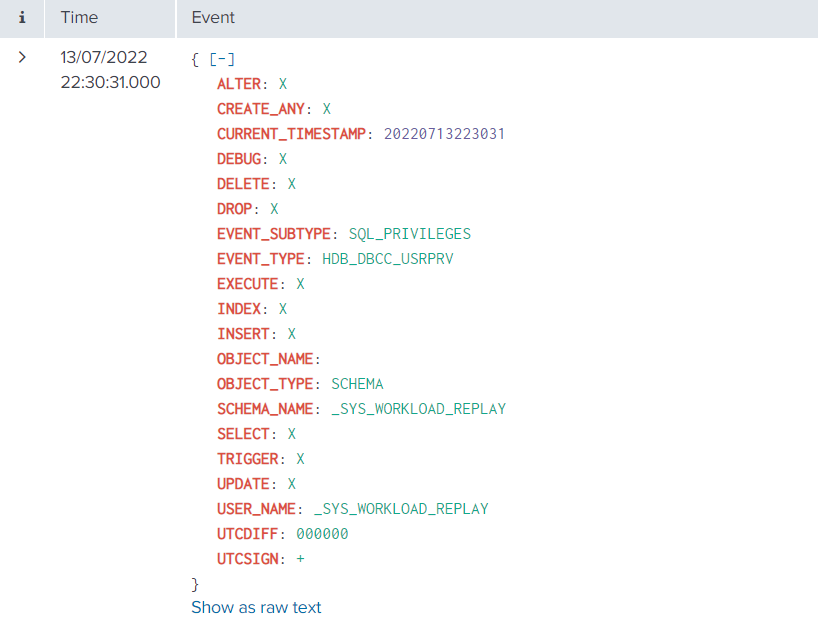Click the Event column header
Image resolution: width=818 pixels, height=620 pixels.
tap(213, 18)
